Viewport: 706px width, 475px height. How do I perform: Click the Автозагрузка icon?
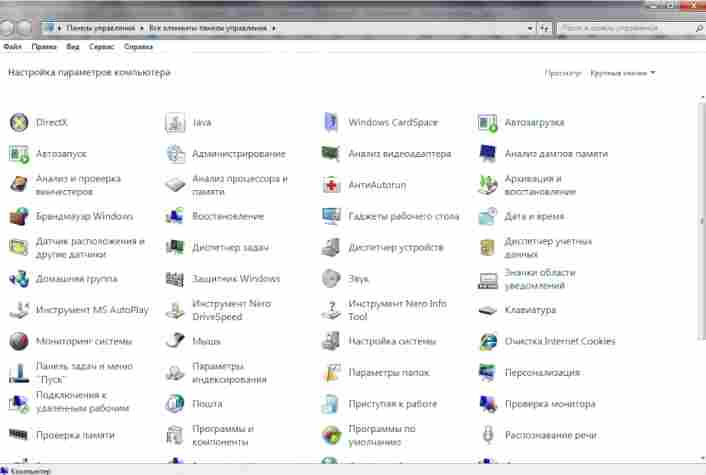(x=488, y=122)
